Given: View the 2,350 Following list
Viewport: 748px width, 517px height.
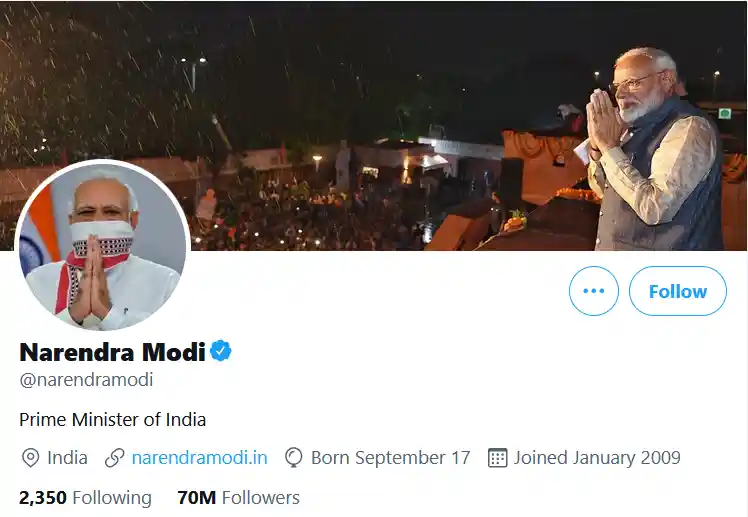Looking at the screenshot, I should 85,497.
